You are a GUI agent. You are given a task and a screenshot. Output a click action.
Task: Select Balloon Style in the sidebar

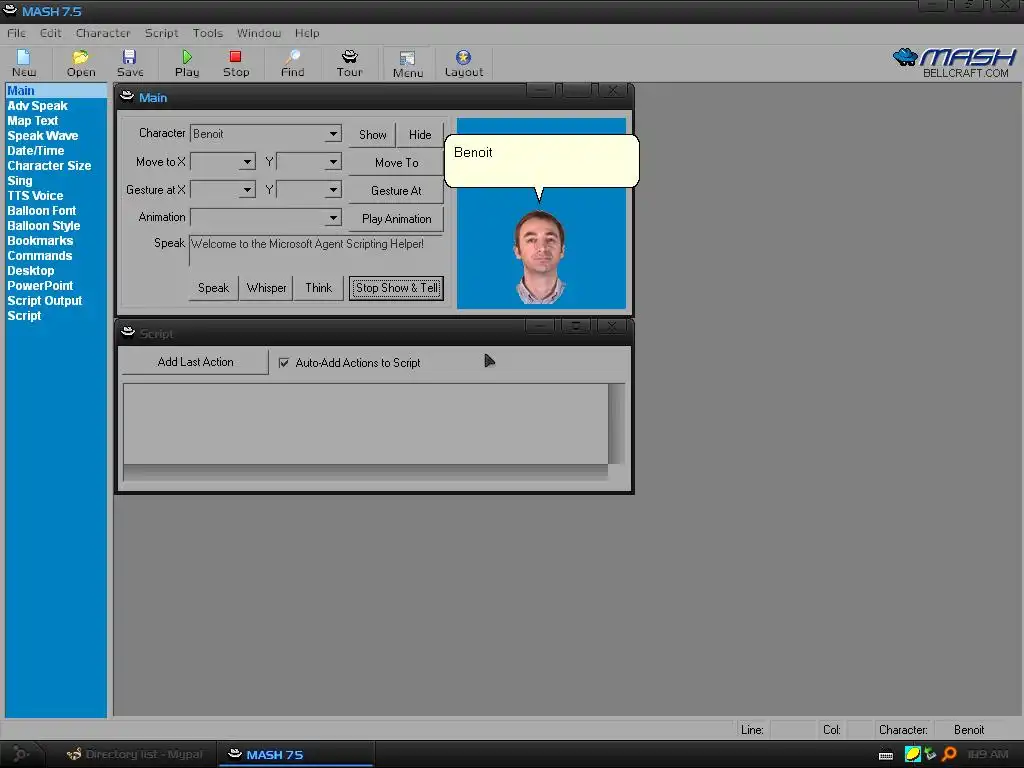tap(44, 226)
